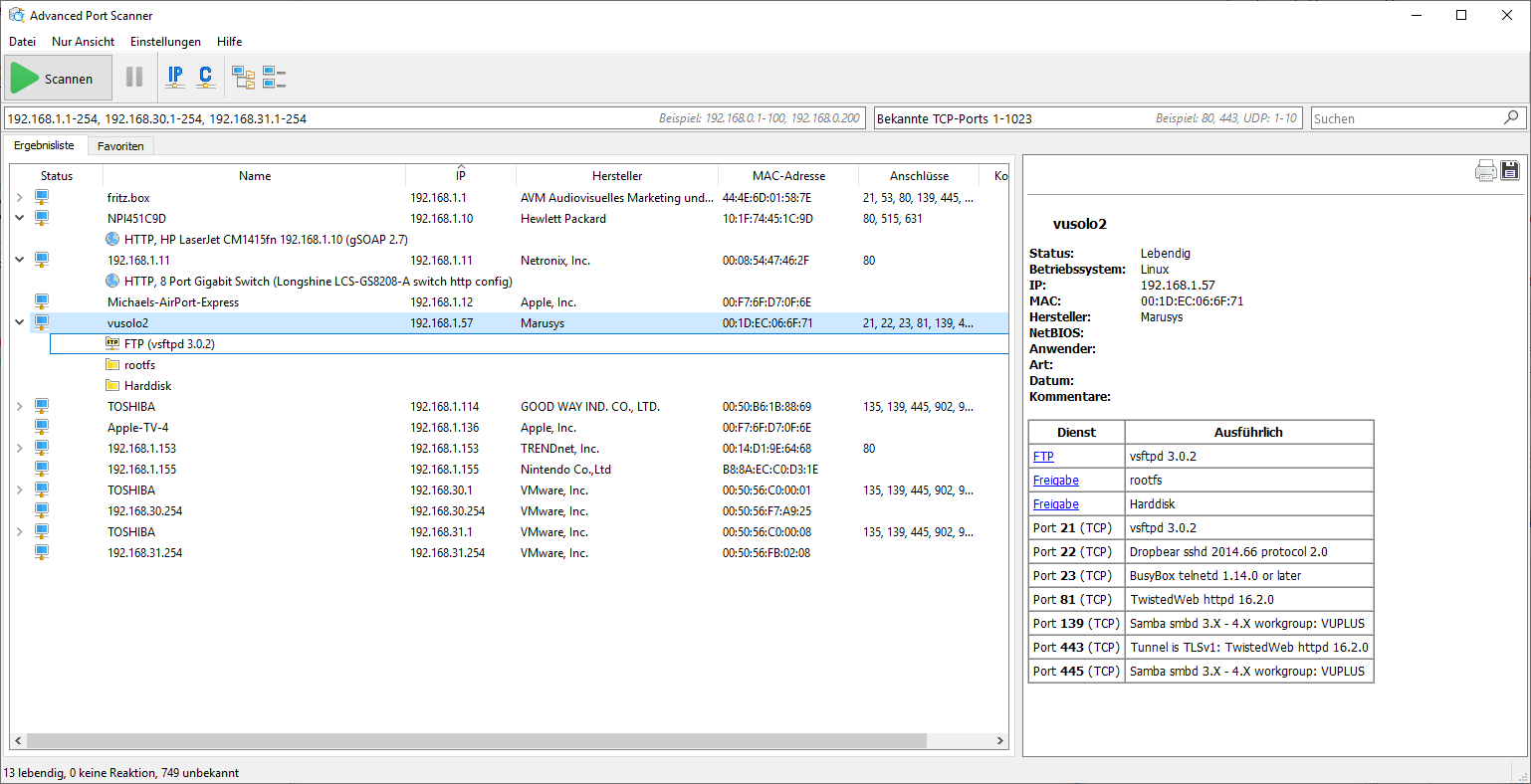1531x784 pixels.
Task: Click the IP range toolbar icon
Action: (175, 77)
